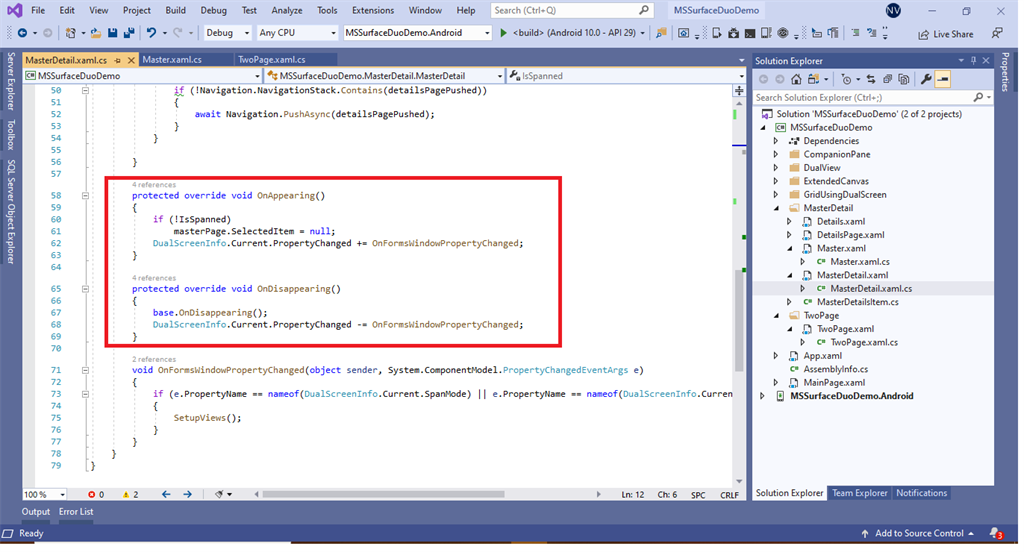Screen dimensions: 1024x552
Task: Open the MSSurfaceDuoDemo project navigation dropdown
Action: point(142,76)
